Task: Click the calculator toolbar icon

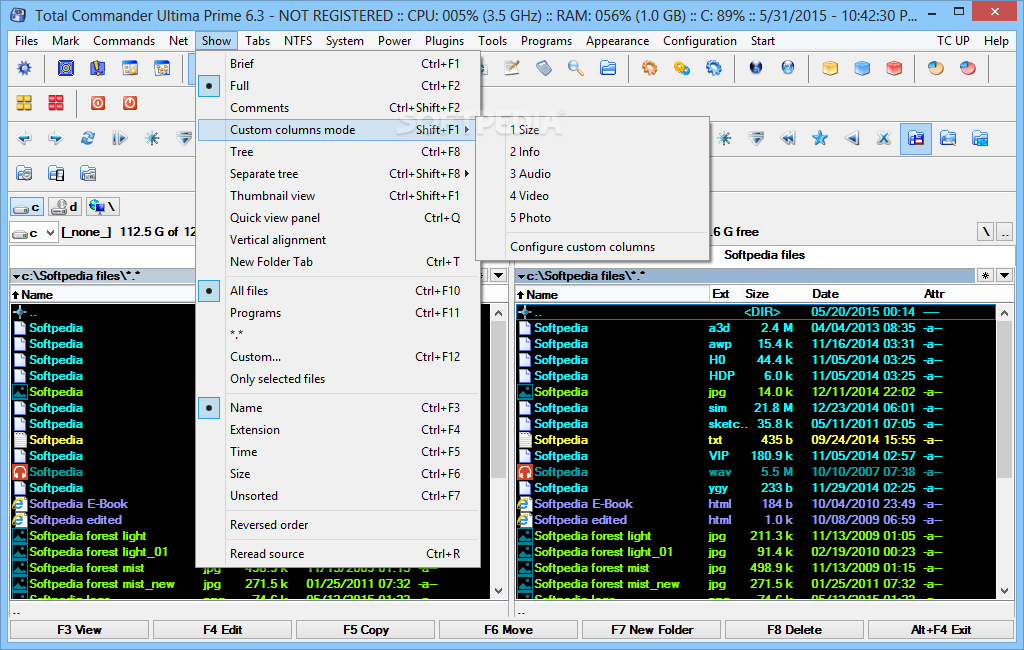Action: point(544,68)
